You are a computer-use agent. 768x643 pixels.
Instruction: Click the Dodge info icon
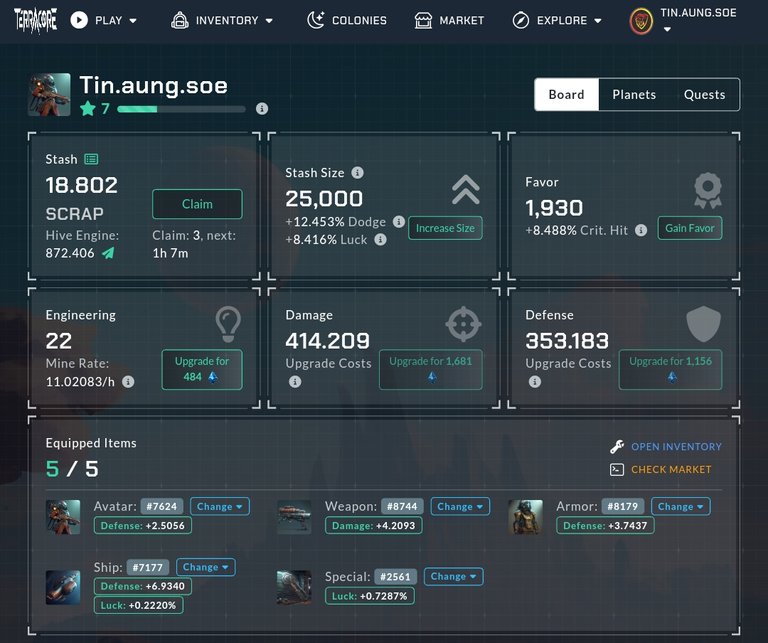click(x=399, y=222)
